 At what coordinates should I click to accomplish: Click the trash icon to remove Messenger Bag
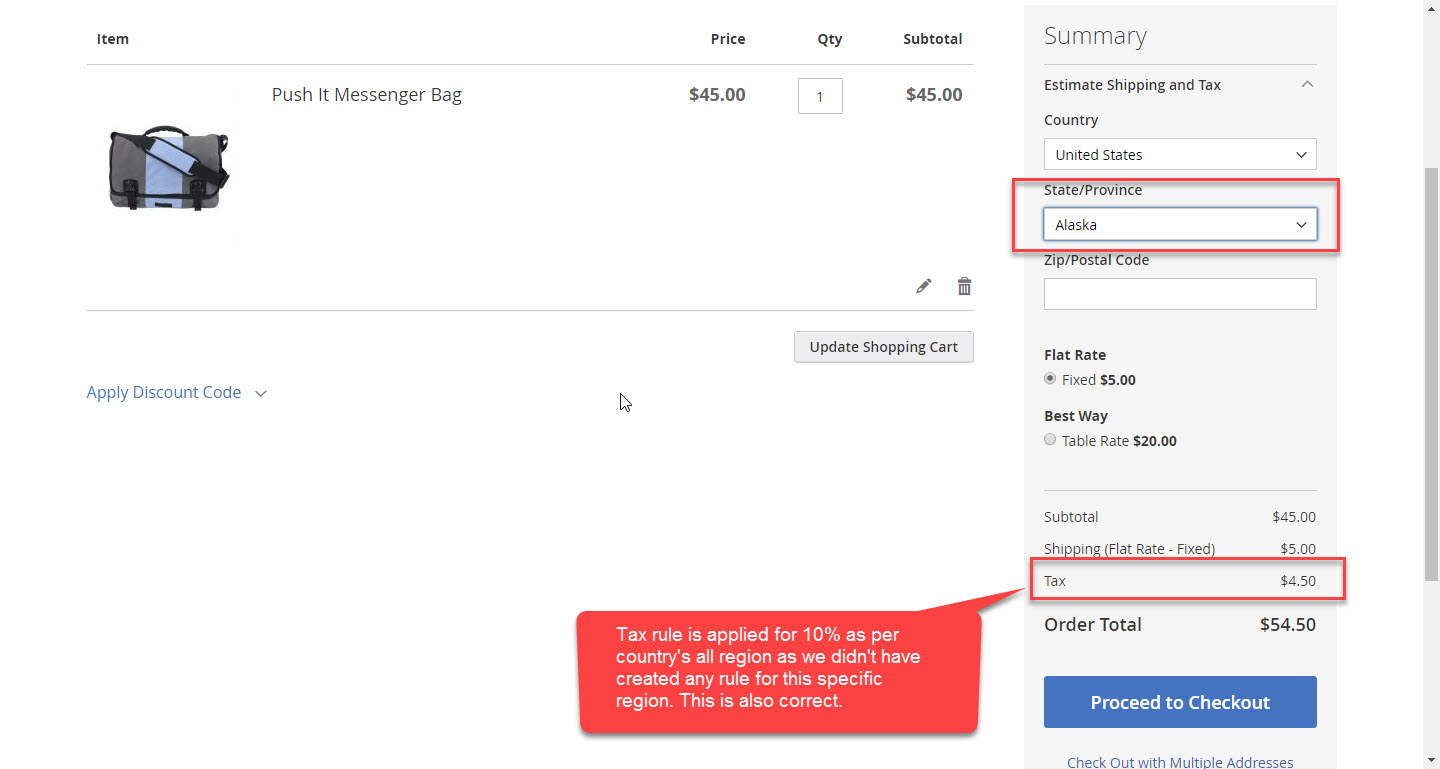click(x=964, y=286)
